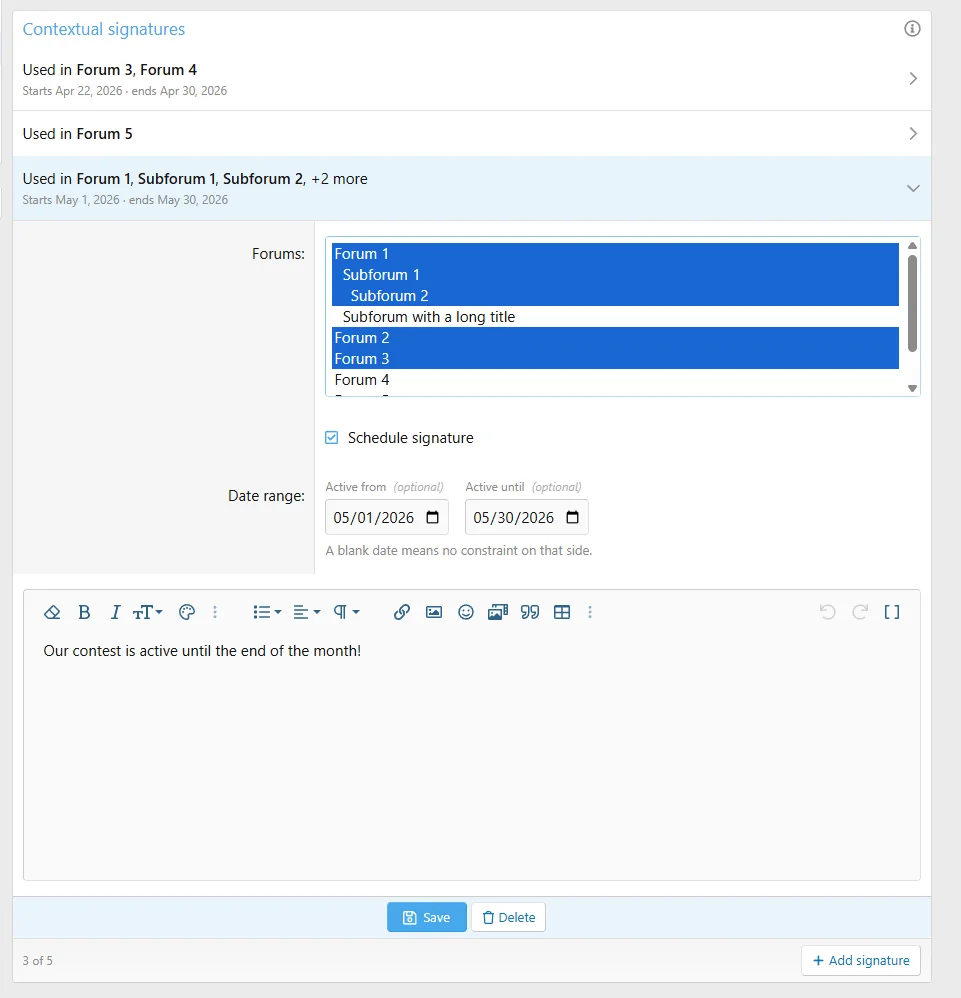This screenshot has height=998, width=961.
Task: Add a new signature
Action: 860,960
